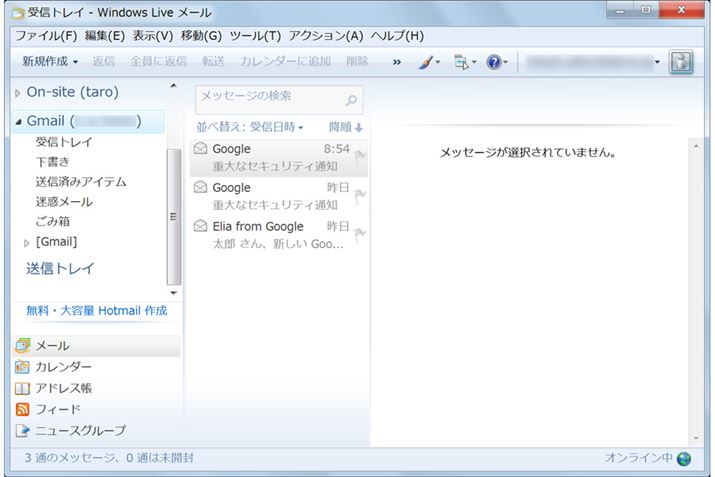Click envelope icon of Elia from Google message
Image resolution: width=715 pixels, height=477 pixels.
(200, 226)
